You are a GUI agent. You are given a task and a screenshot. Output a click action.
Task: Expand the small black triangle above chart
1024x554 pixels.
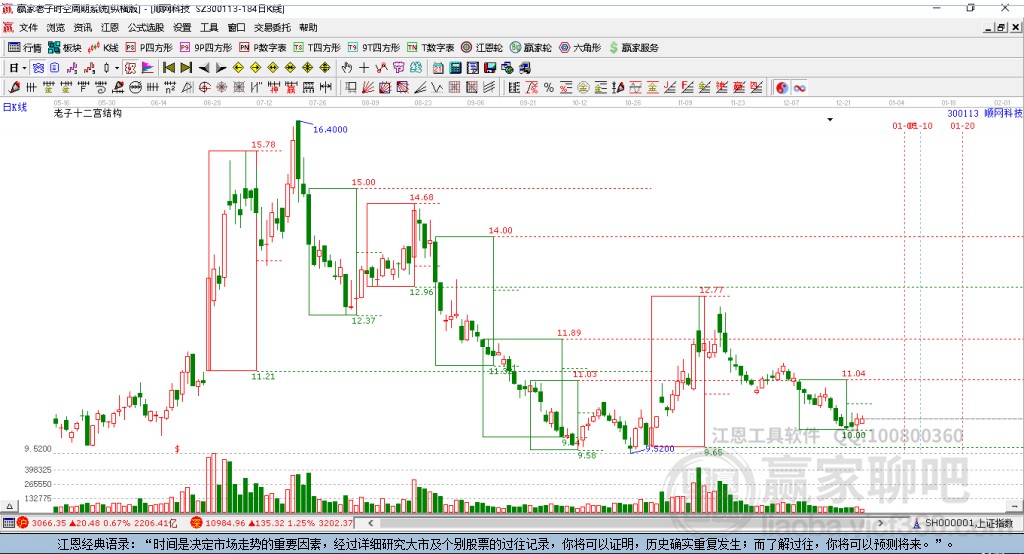click(830, 120)
